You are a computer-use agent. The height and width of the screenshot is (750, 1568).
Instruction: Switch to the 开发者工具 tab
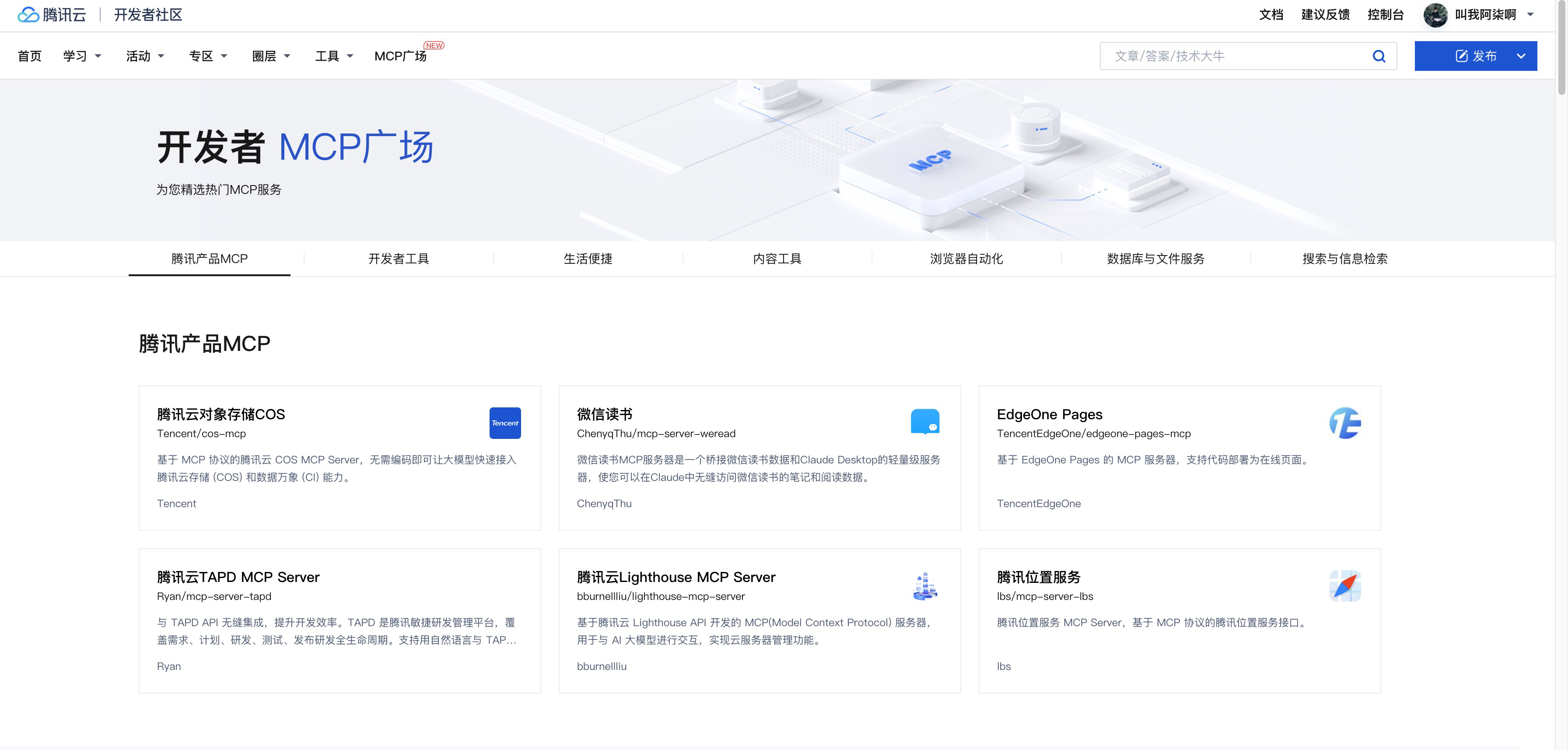pos(399,259)
